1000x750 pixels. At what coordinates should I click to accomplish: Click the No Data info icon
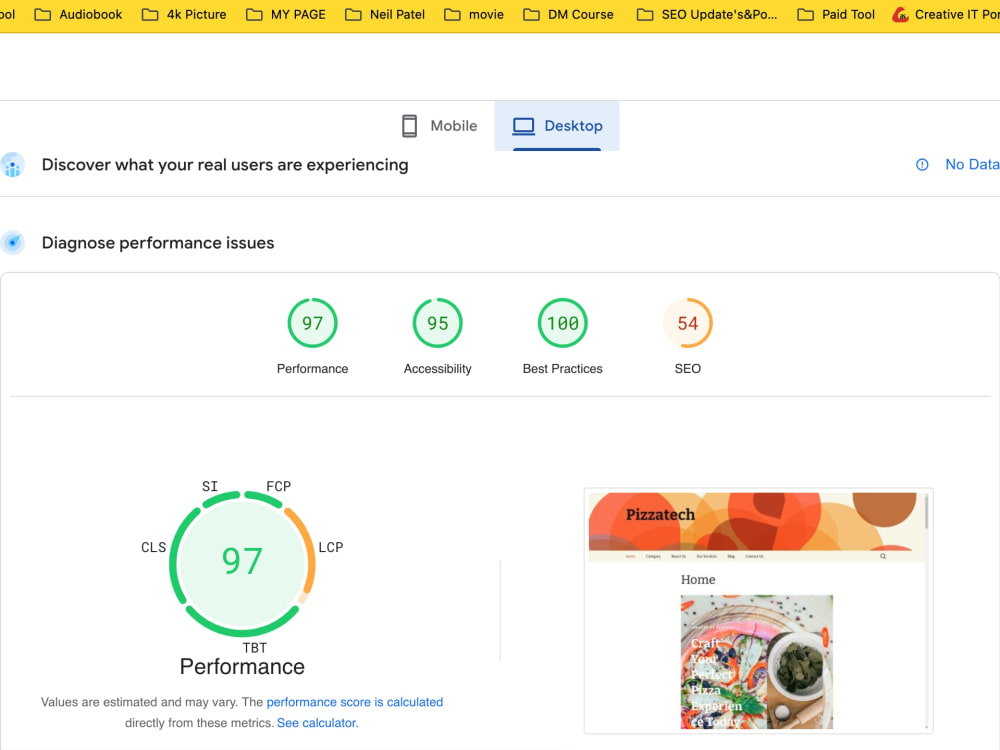click(922, 165)
